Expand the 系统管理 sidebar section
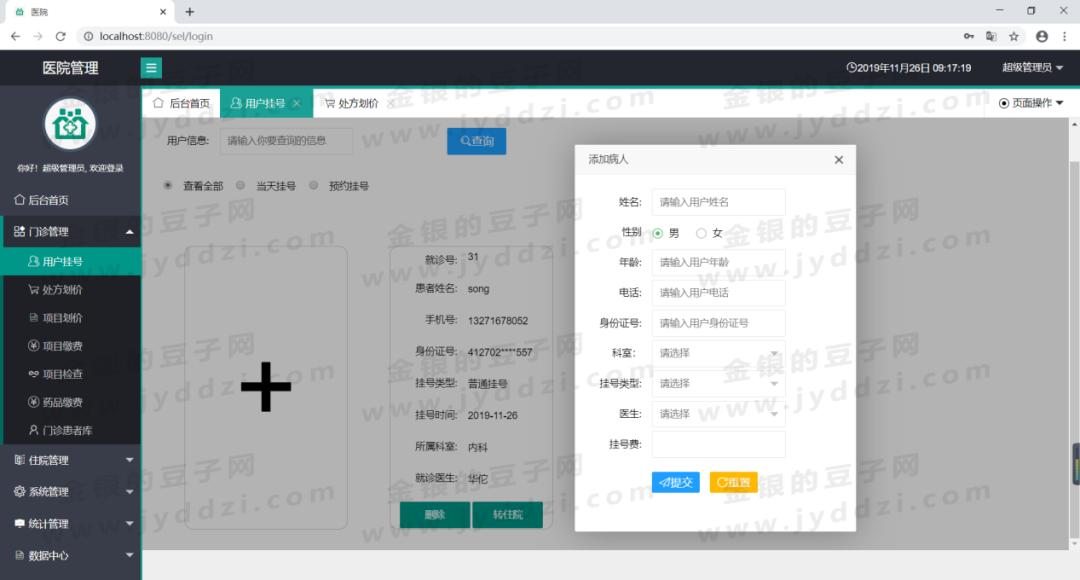1080x580 pixels. tap(70, 492)
